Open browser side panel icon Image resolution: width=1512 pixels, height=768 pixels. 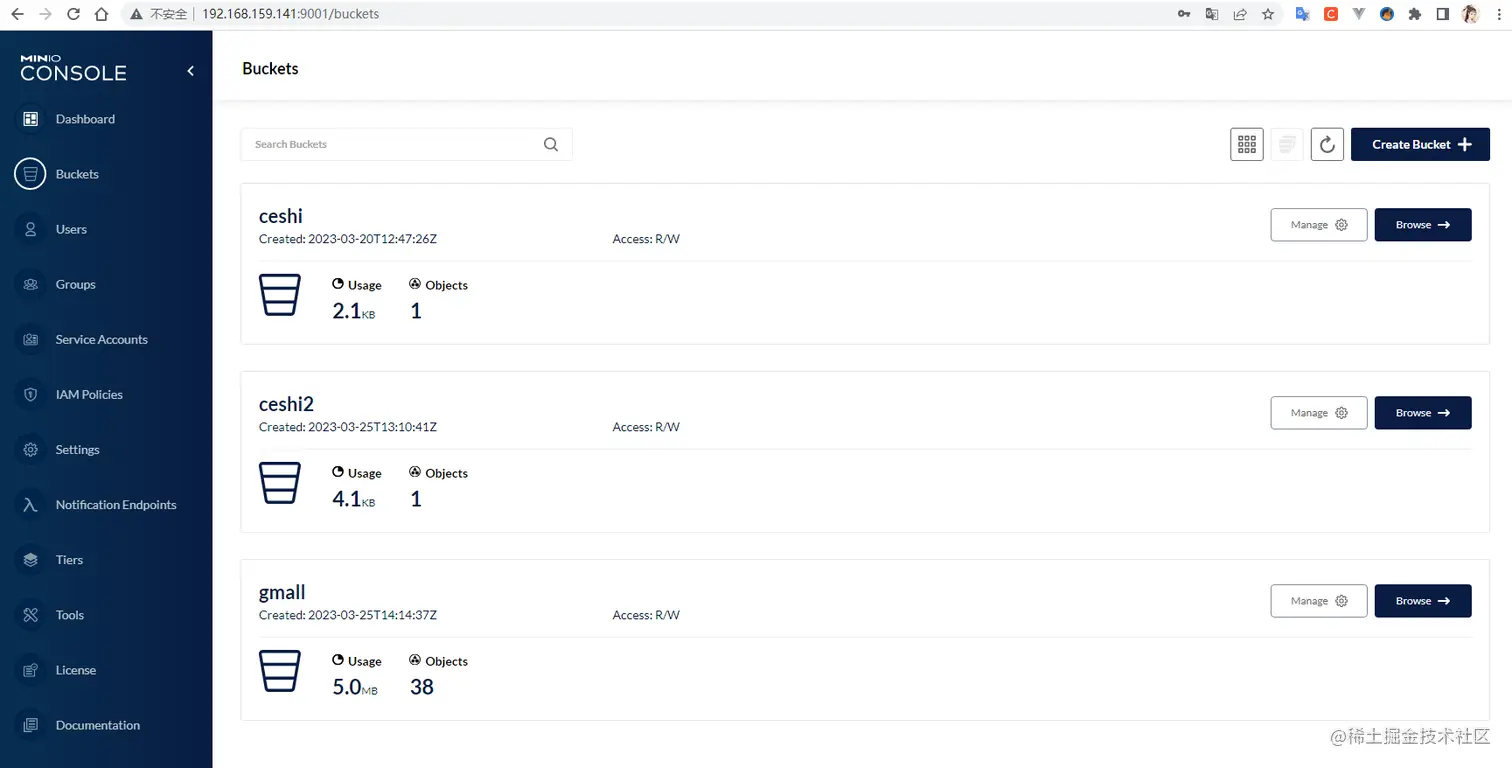pos(1443,14)
